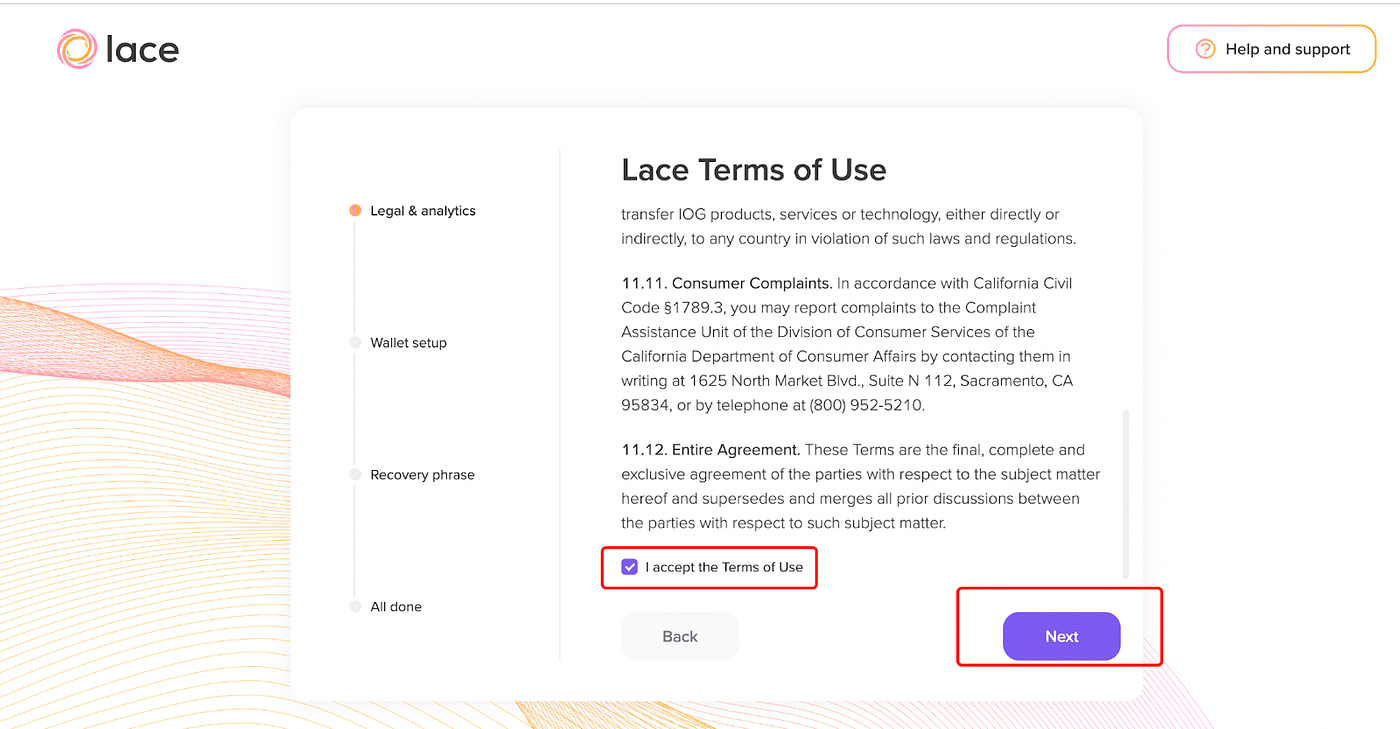Select the Legal & analytics step label

(x=423, y=211)
